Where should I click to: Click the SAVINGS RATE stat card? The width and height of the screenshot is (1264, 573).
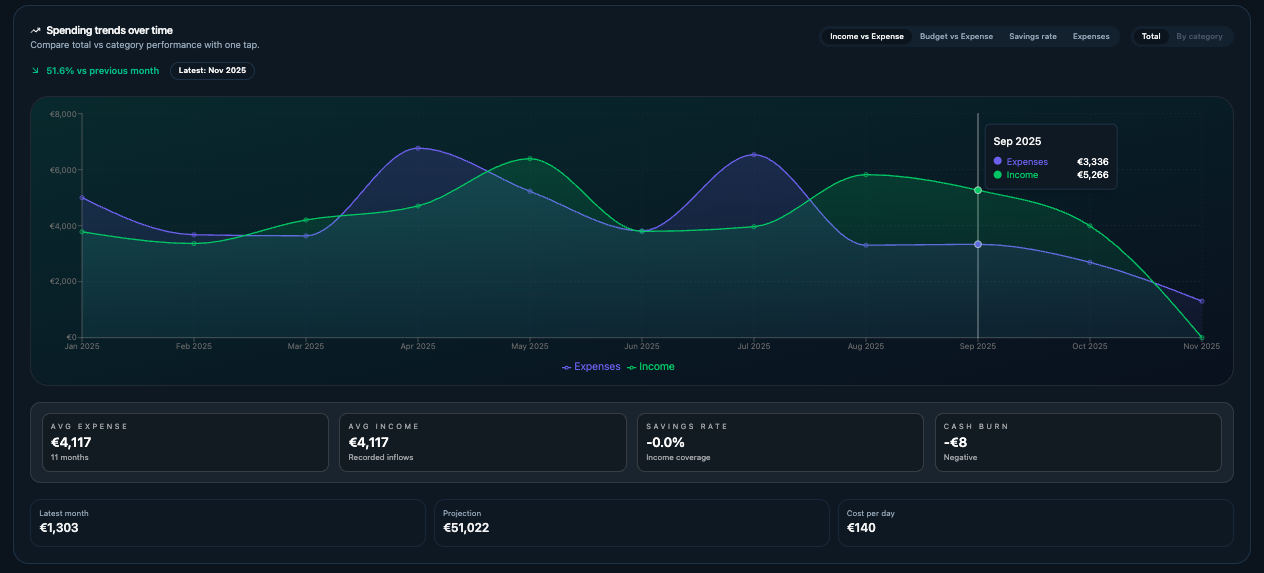pyautogui.click(x=780, y=442)
